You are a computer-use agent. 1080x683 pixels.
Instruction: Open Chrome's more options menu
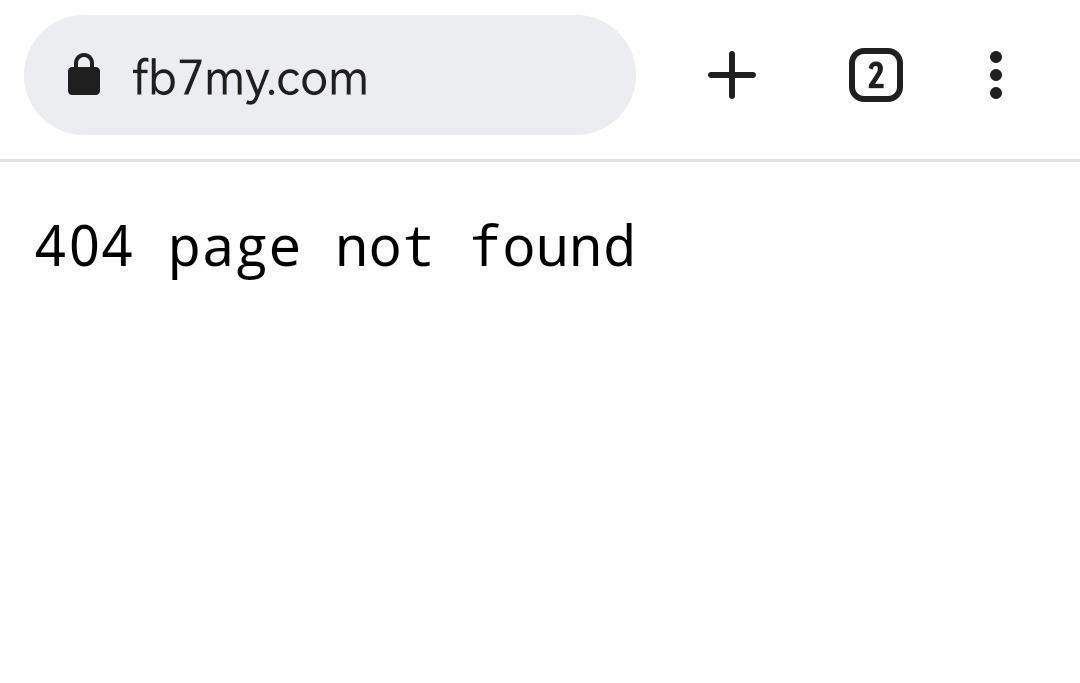[995, 75]
